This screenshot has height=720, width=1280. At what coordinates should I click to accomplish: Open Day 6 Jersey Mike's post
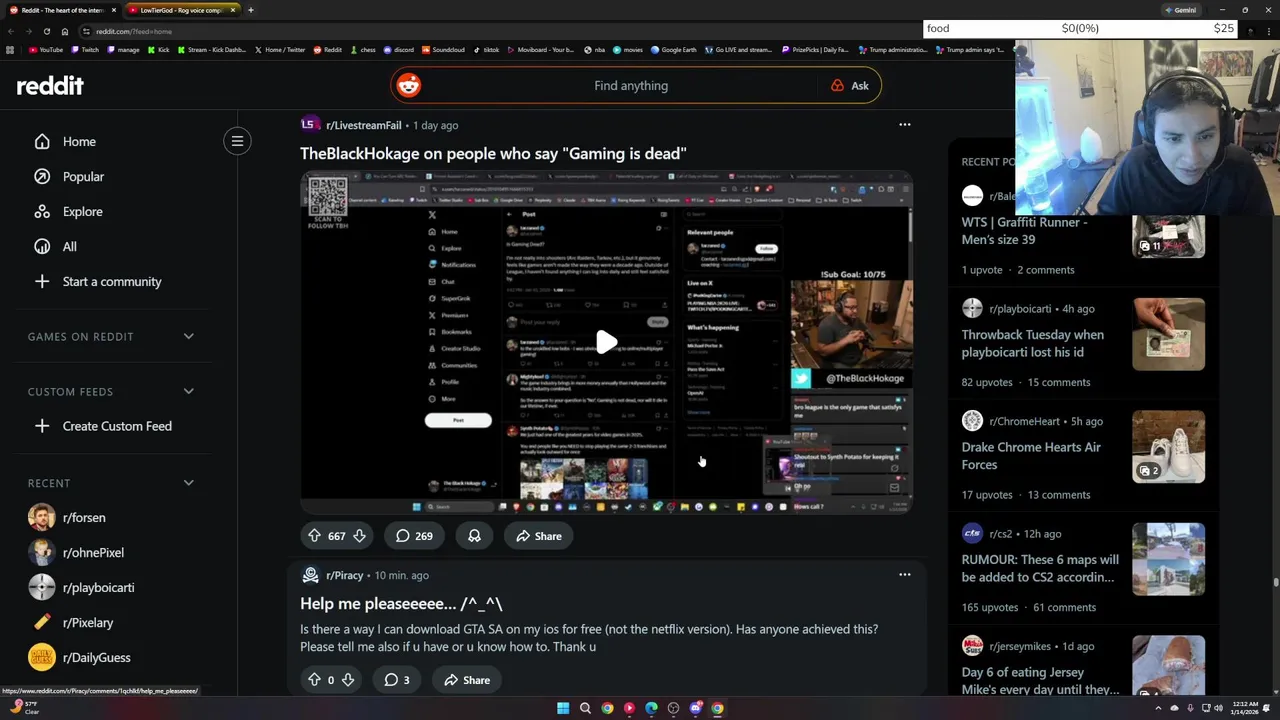pos(1040,681)
